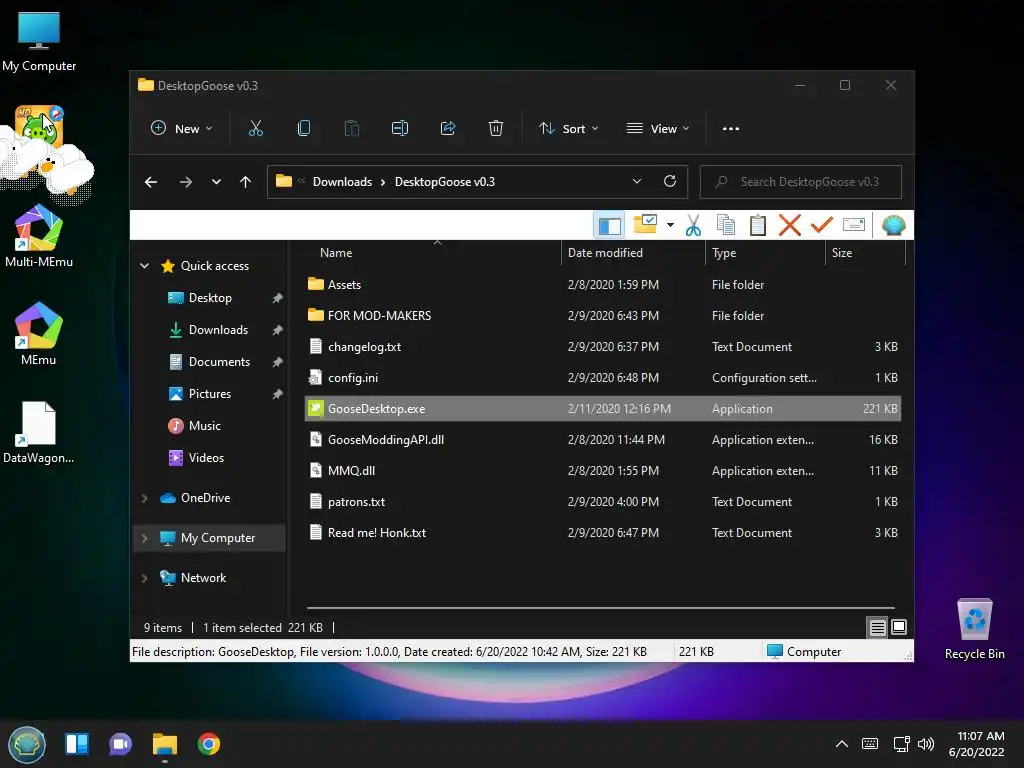Expand the address bar history dropdown
1024x768 pixels.
pos(637,182)
